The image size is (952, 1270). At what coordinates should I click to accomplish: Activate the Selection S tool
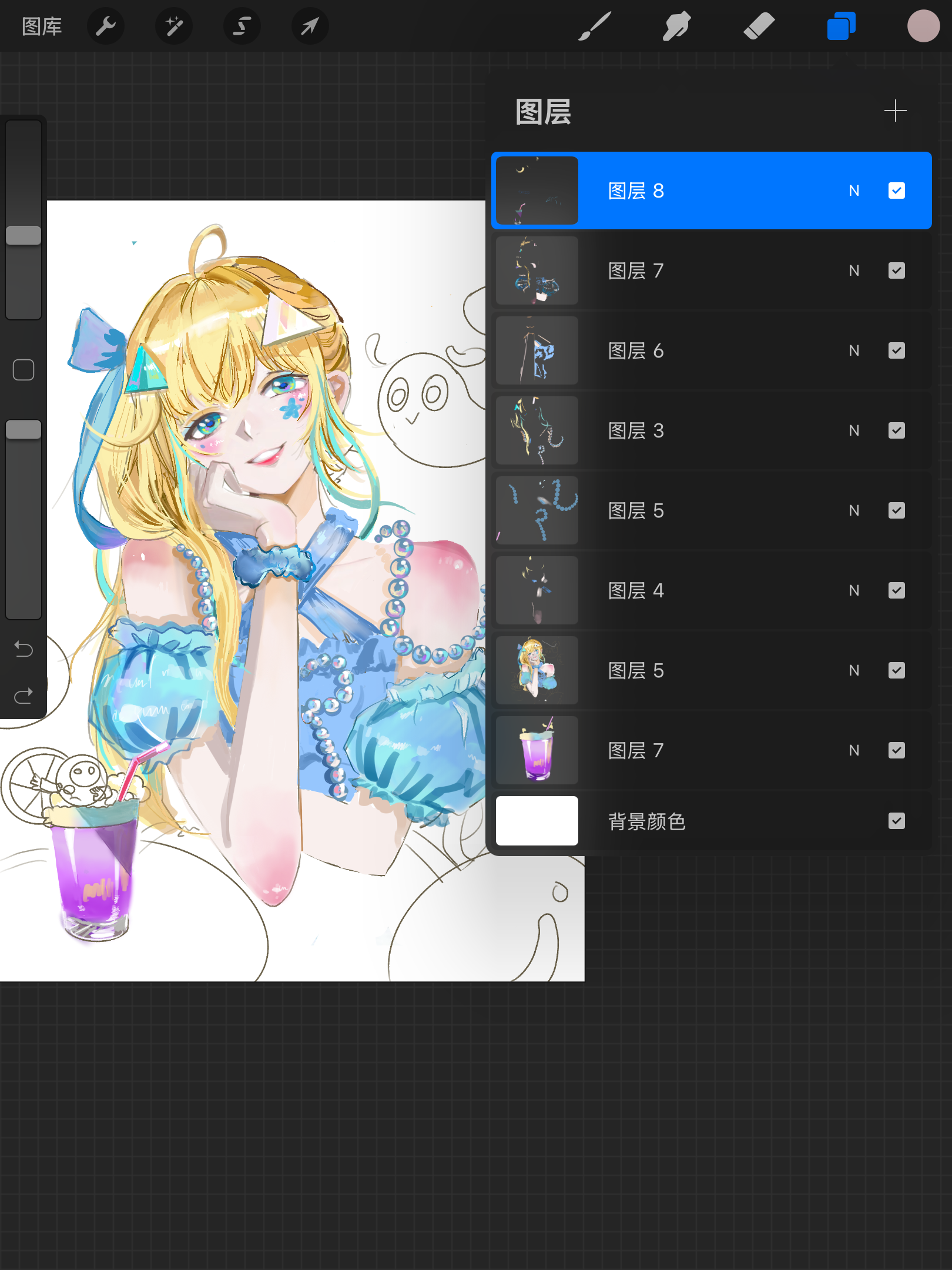click(242, 26)
